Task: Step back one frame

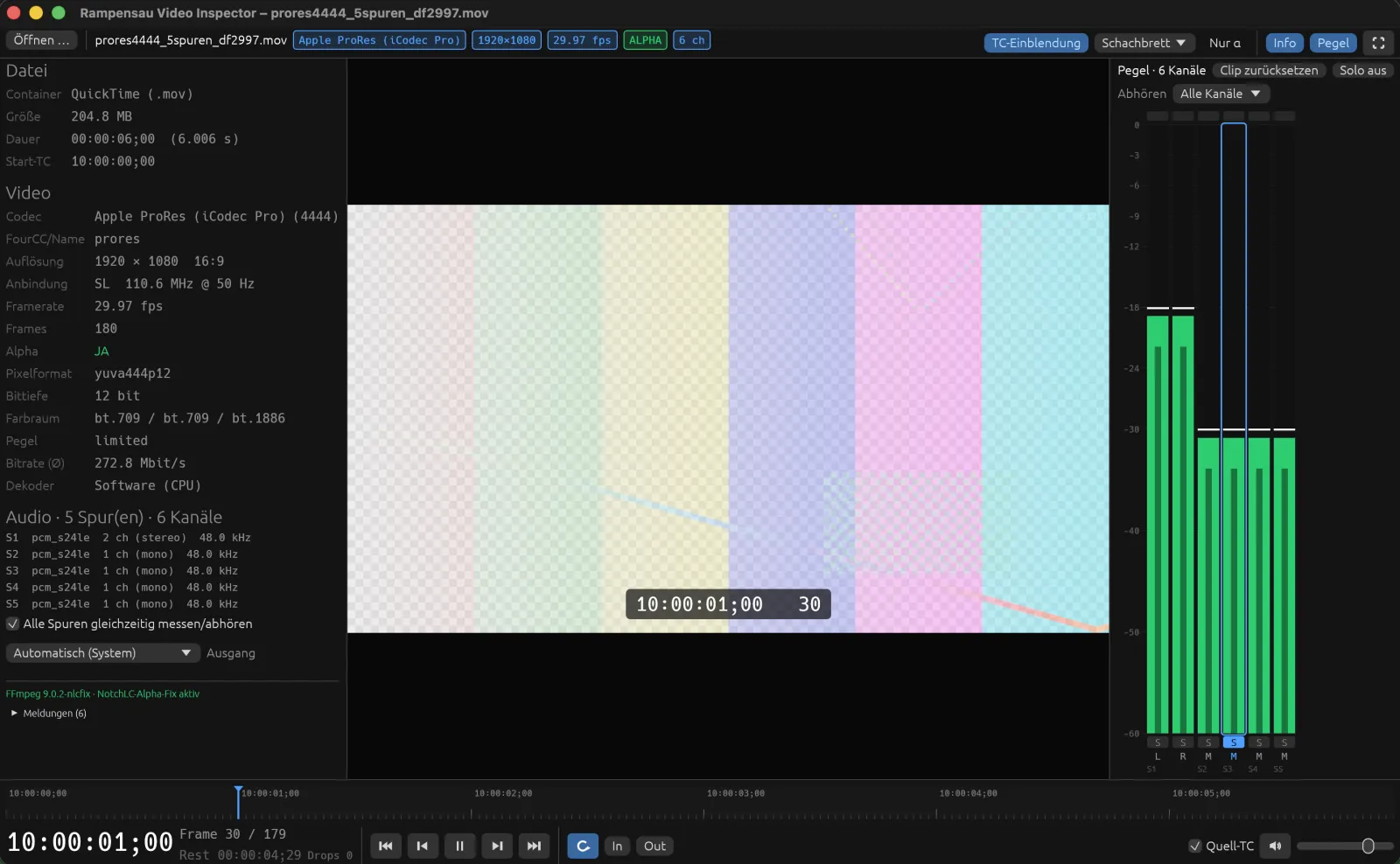Action: (423, 846)
